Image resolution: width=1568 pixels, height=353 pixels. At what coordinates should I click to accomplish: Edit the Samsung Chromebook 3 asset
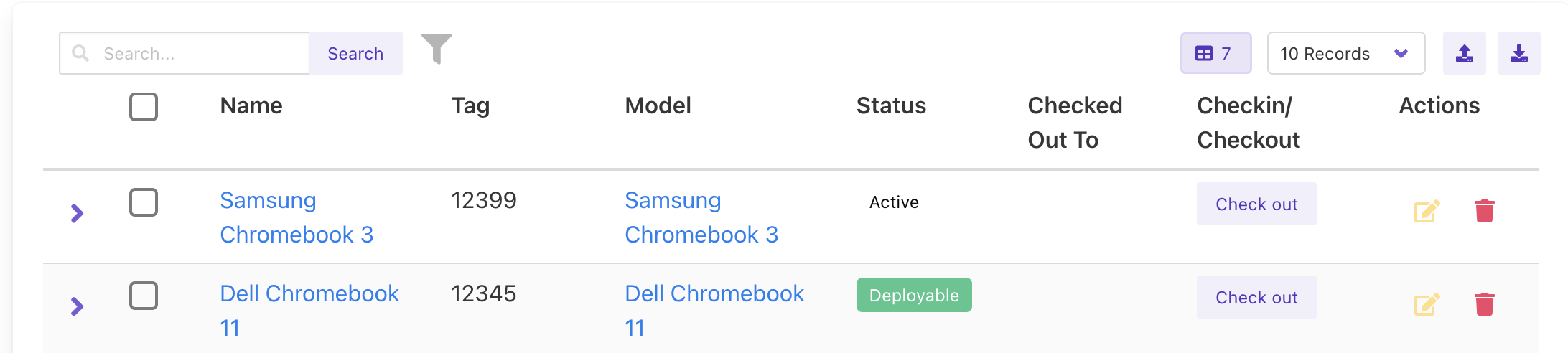(x=1426, y=212)
